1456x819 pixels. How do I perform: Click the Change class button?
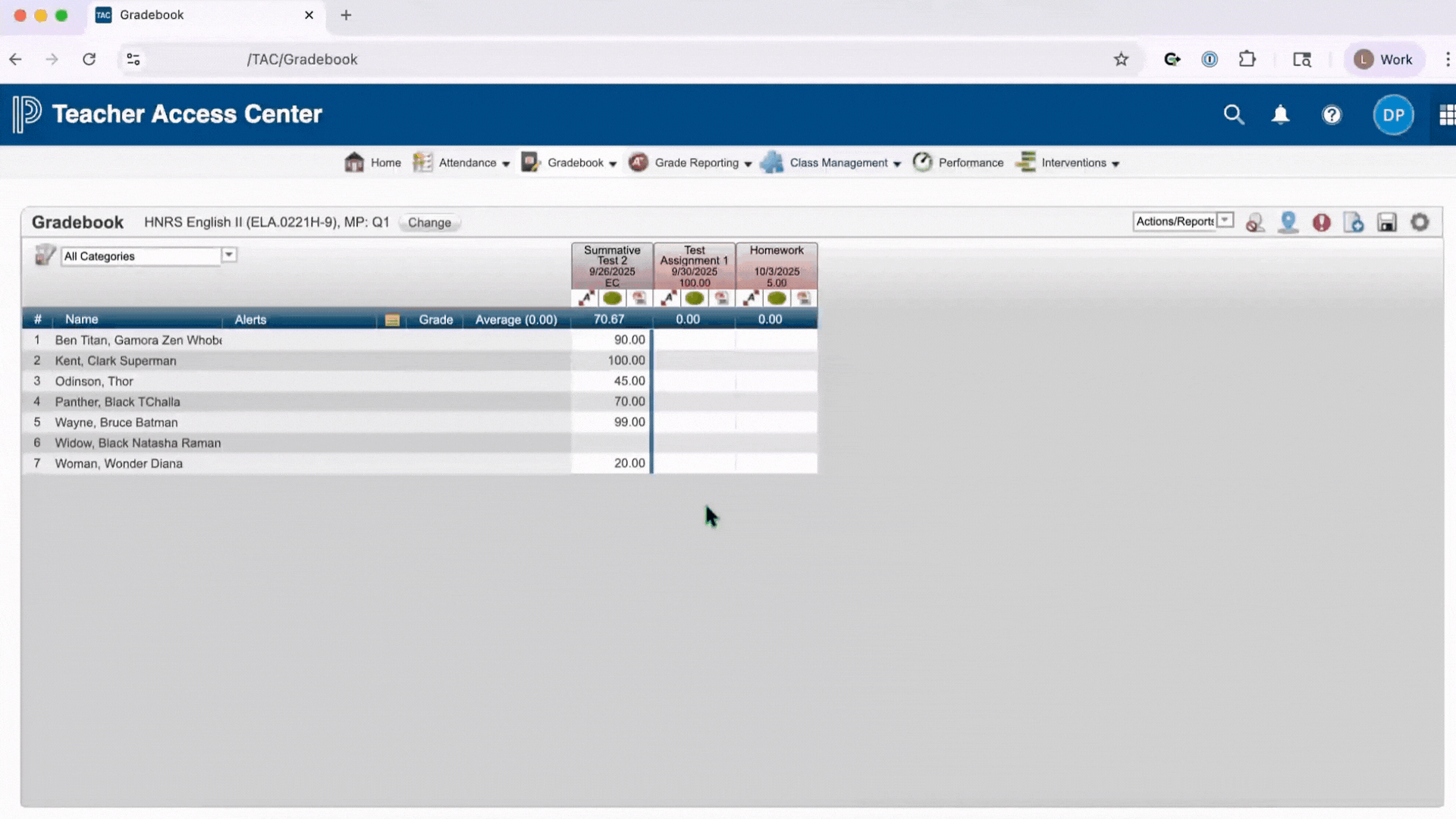coord(429,223)
